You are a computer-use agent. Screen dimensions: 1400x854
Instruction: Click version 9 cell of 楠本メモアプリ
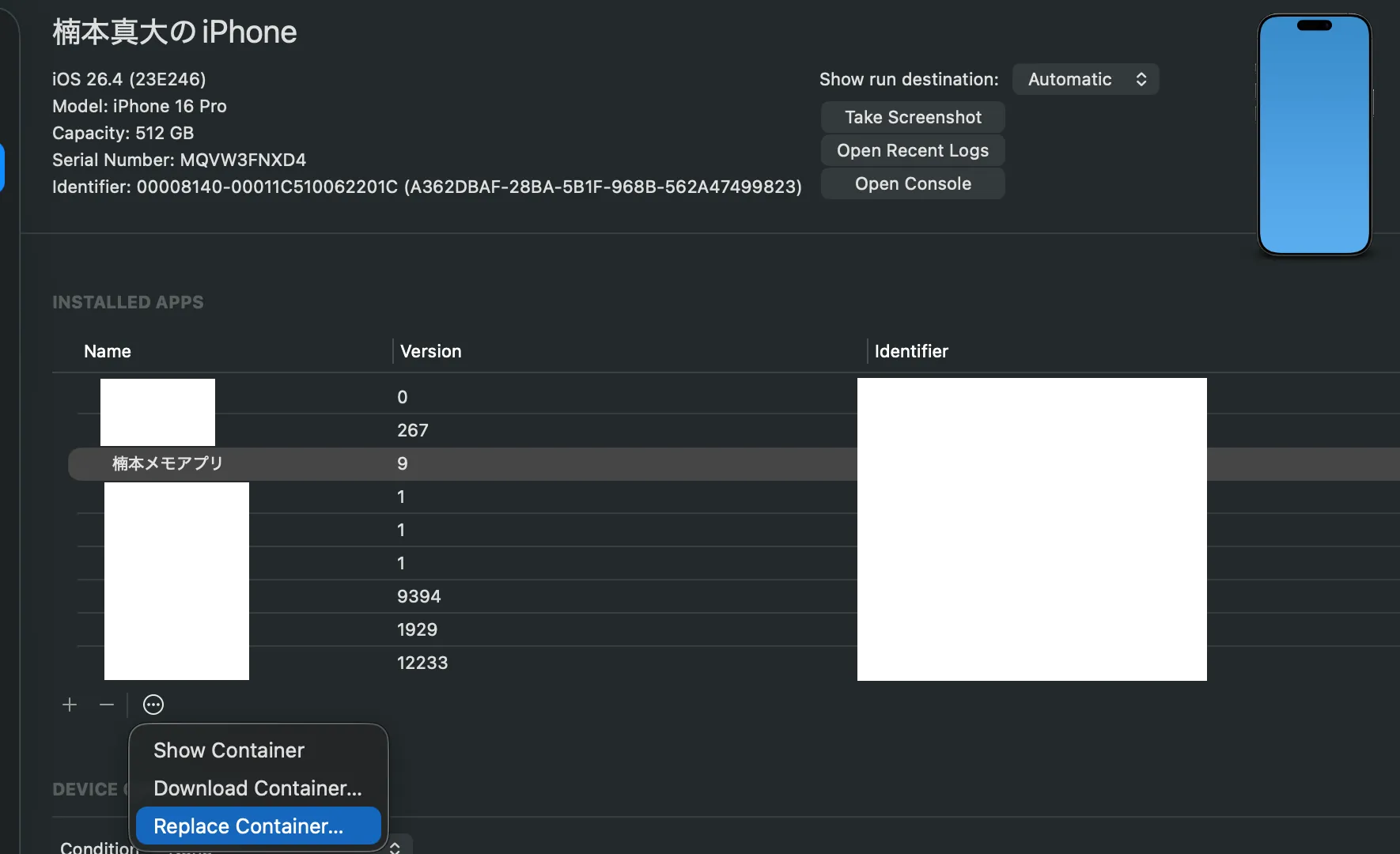point(403,463)
